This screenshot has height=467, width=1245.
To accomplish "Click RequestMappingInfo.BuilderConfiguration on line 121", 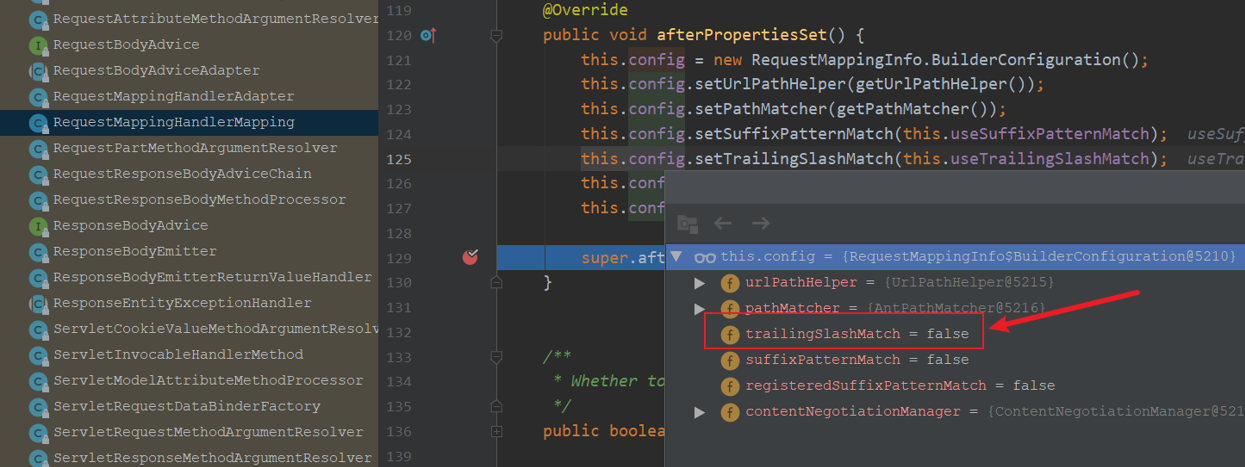I will [940, 60].
